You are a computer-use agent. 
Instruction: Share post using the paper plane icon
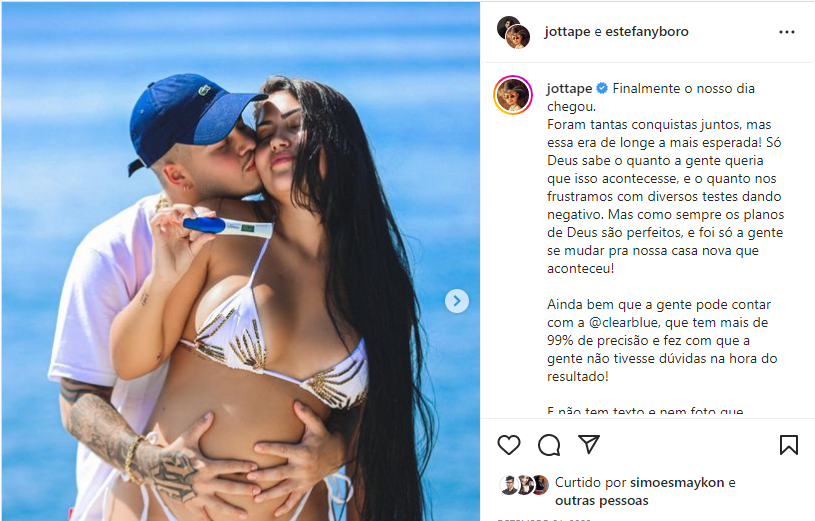589,445
